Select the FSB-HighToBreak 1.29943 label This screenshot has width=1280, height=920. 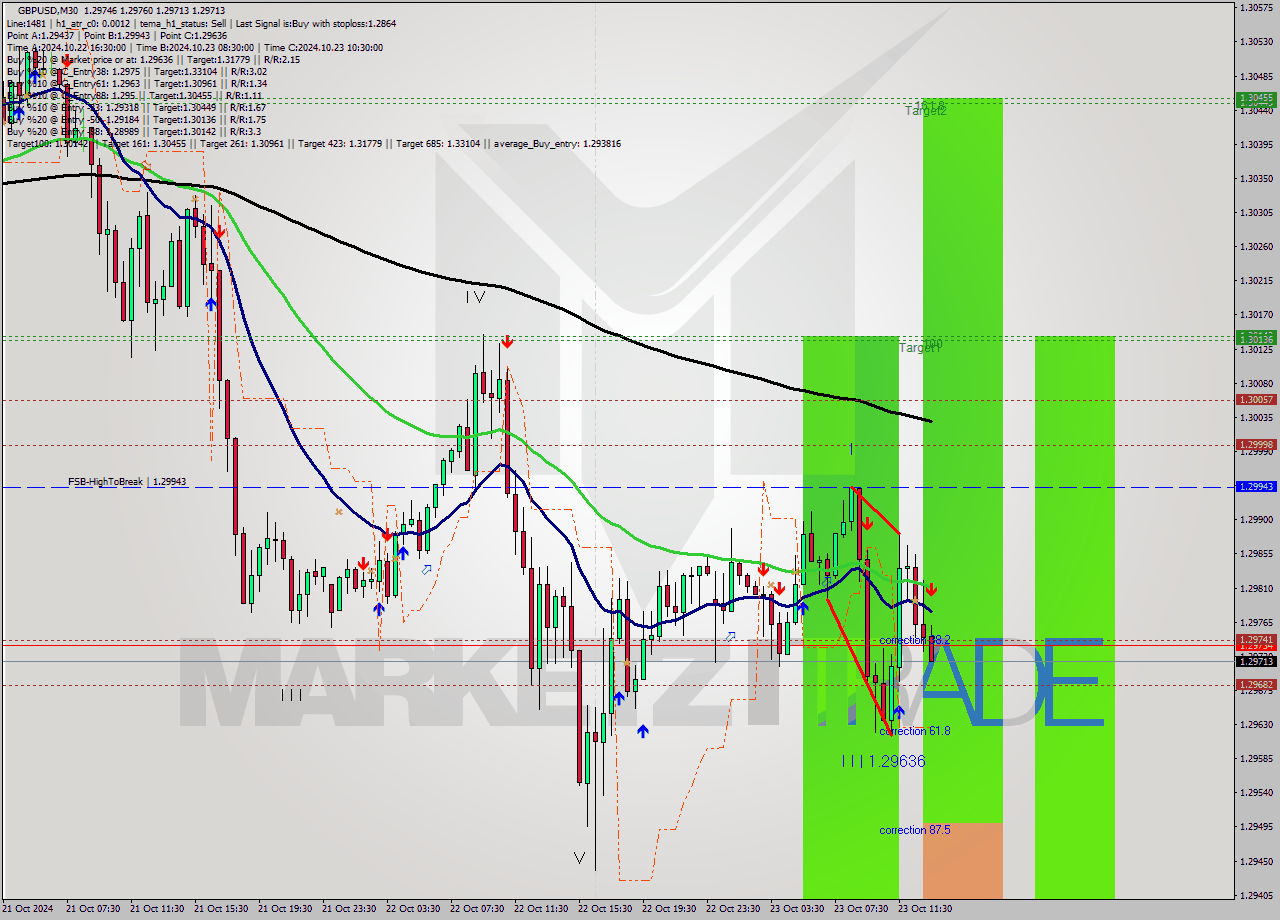tap(127, 482)
